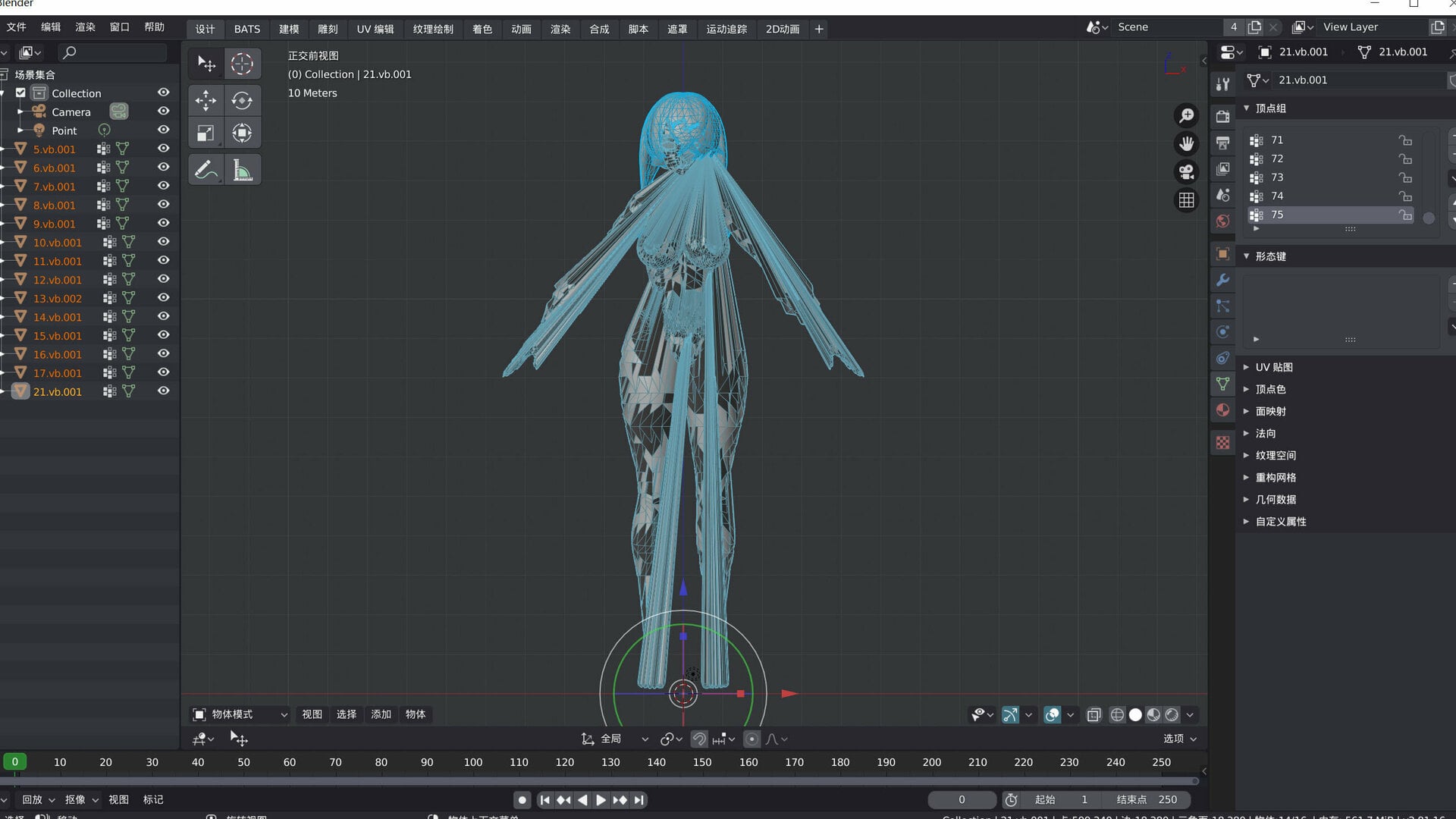Activate the Annotate pencil tool
Screen dimensions: 1456x819
(x=206, y=170)
